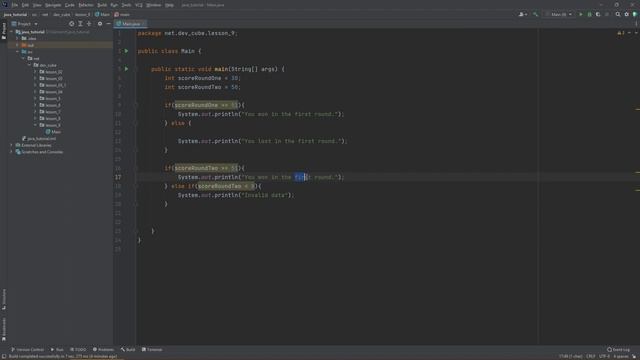Open the Navigate menu
This screenshot has width=640, height=360.
(53, 5)
